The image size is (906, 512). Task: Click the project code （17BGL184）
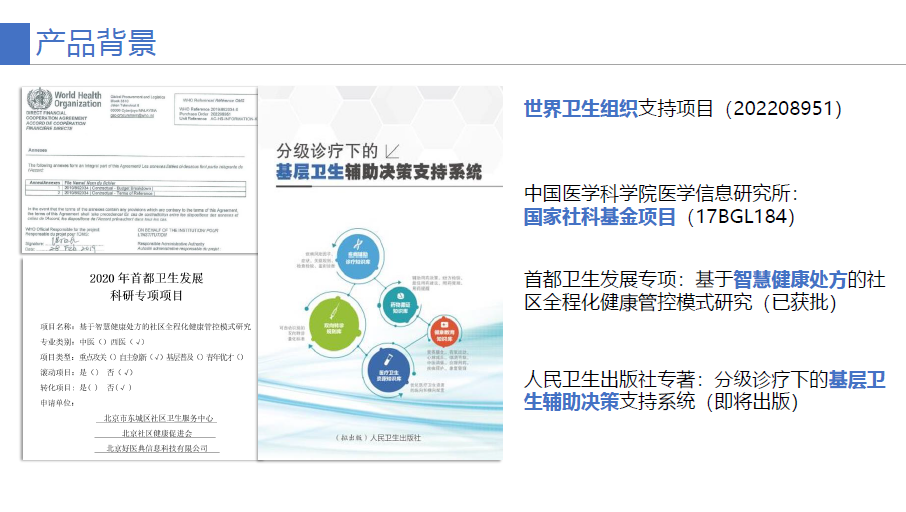pos(739,217)
